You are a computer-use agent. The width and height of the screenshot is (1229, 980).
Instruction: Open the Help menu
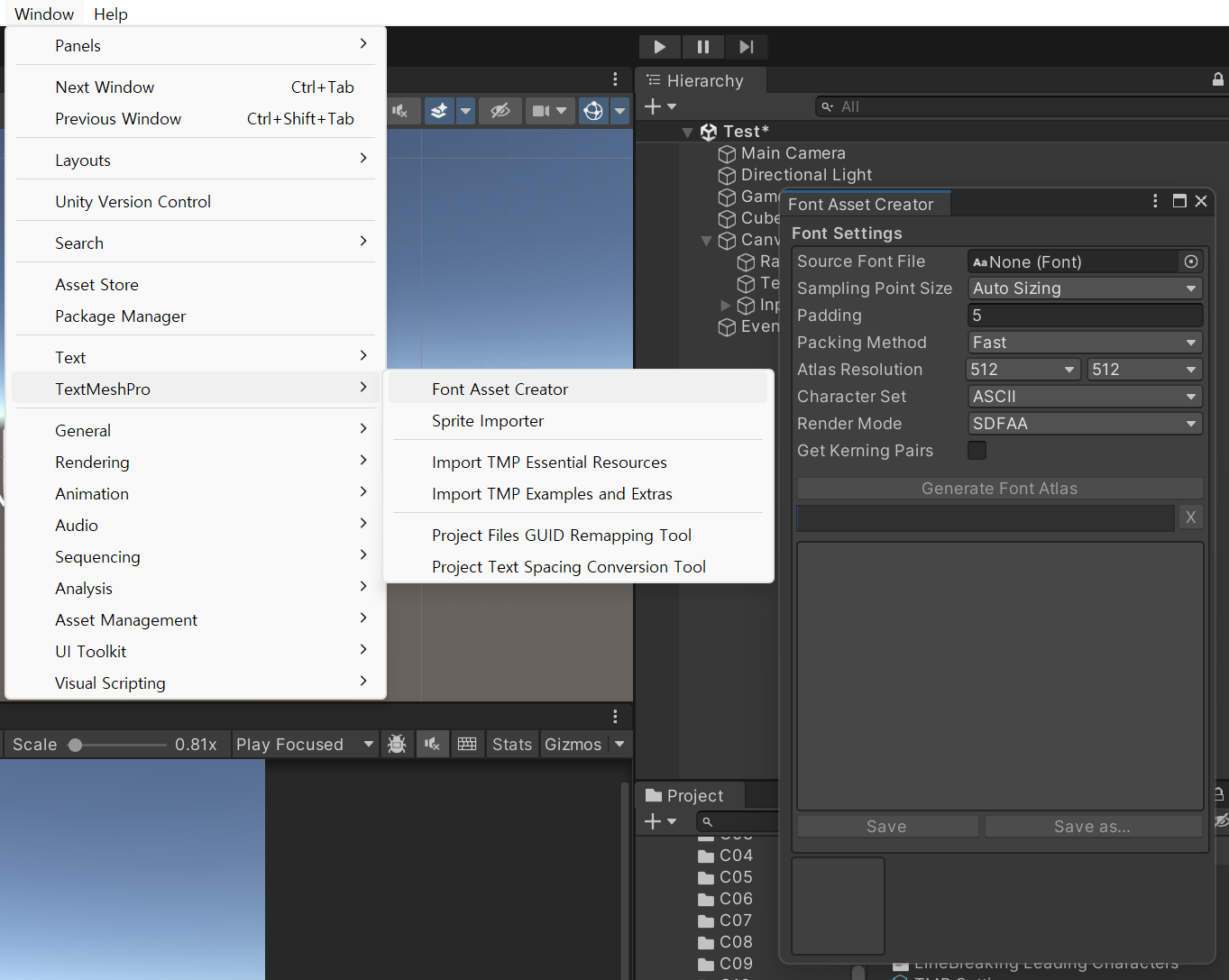(x=111, y=14)
